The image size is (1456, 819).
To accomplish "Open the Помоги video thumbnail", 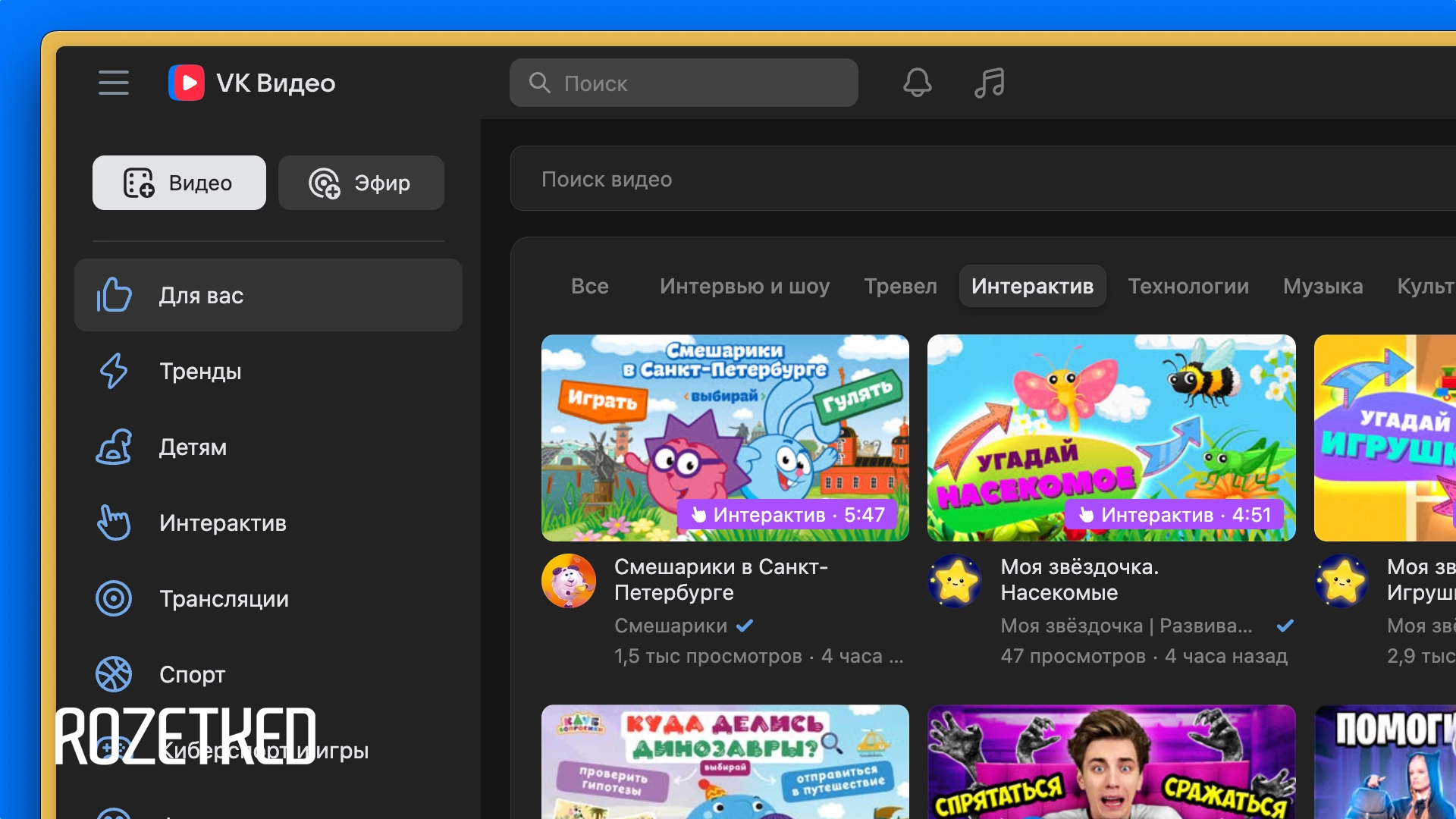I will (x=1385, y=761).
